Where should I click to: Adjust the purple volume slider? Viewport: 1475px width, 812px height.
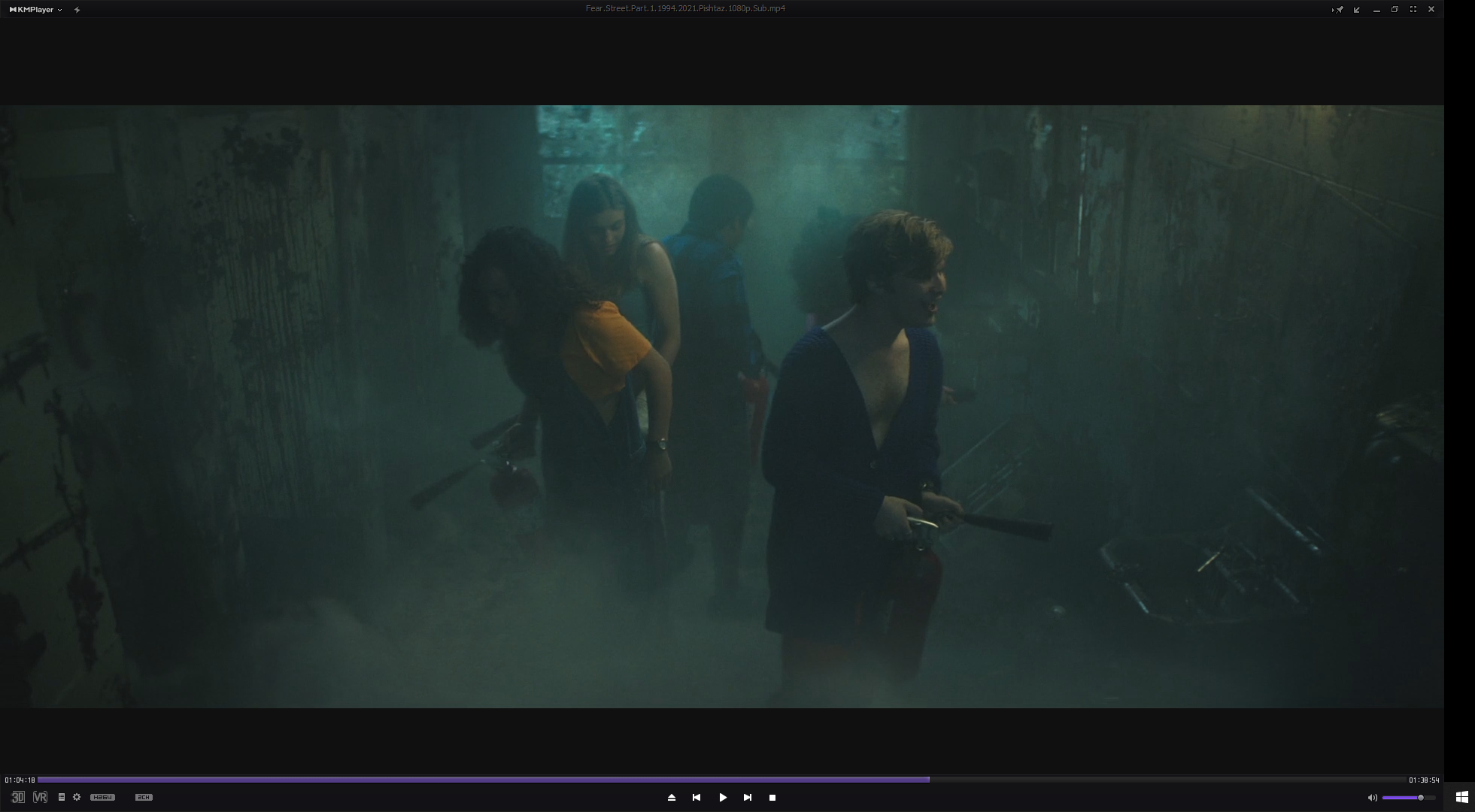[1407, 798]
